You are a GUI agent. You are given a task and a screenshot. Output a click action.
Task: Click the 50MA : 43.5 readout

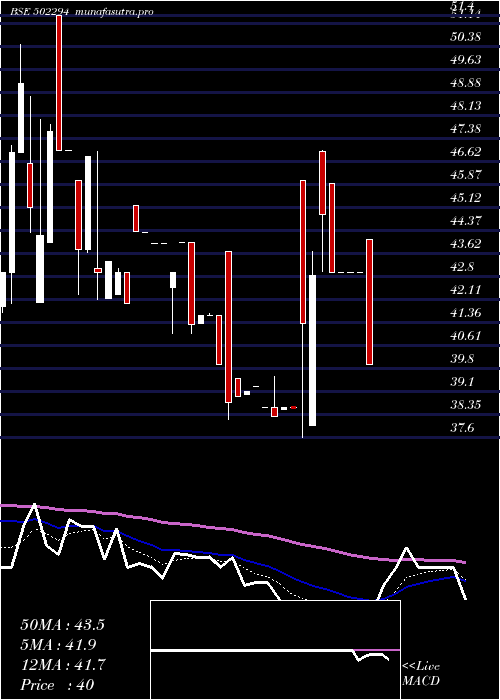point(62,625)
